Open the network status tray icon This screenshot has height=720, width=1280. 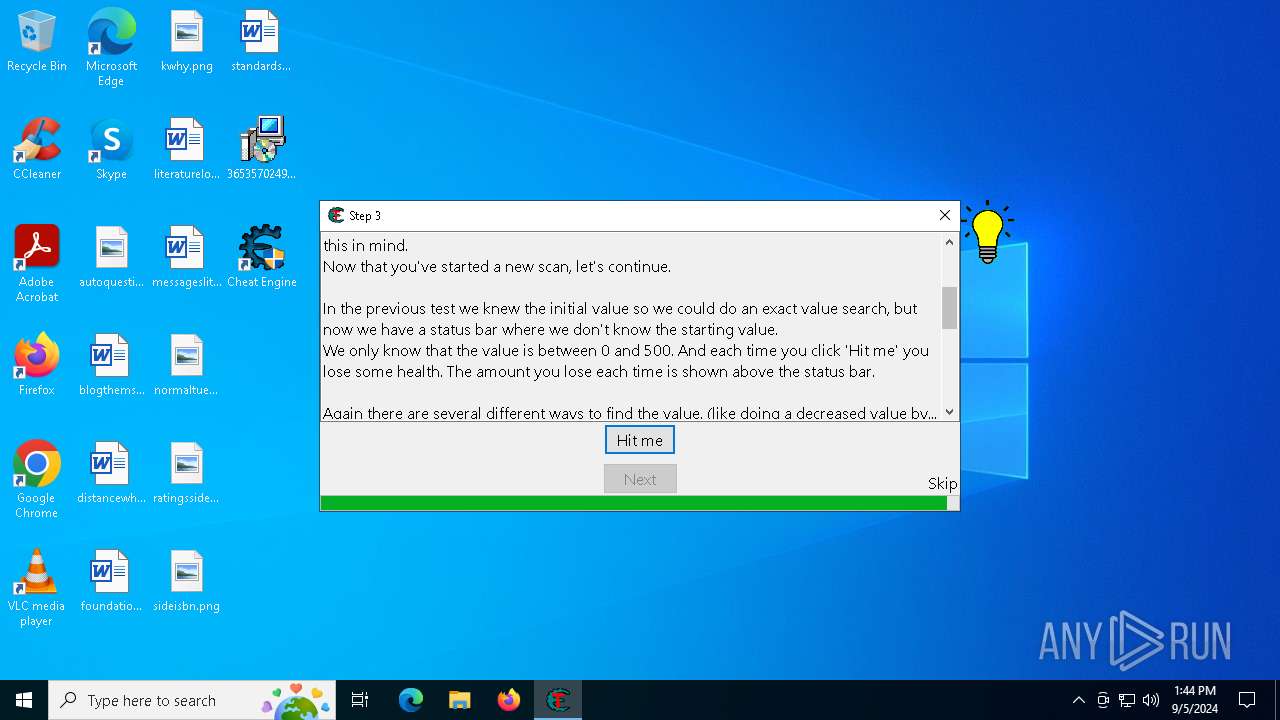[1127, 700]
